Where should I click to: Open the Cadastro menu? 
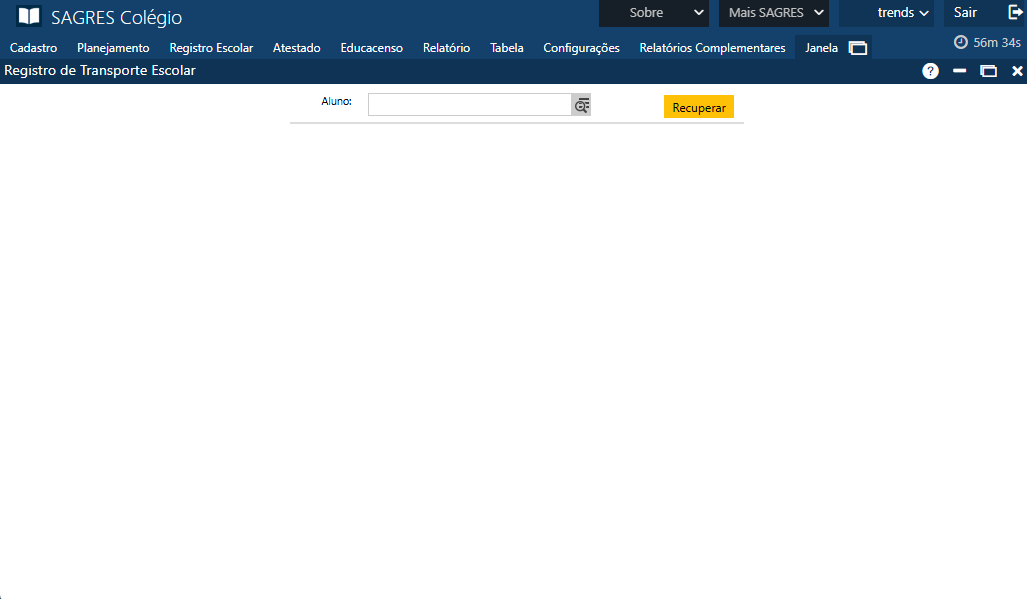coord(33,47)
